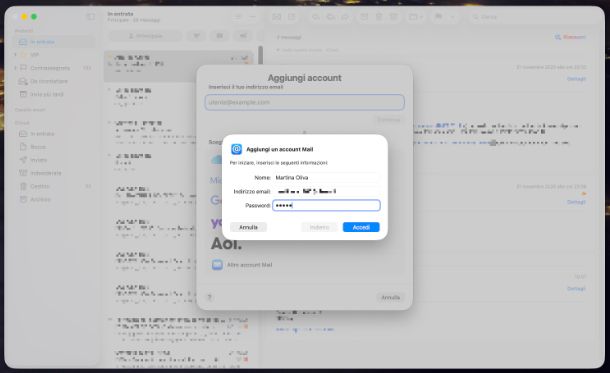
Task: Go back with the Indietro button
Action: 319,227
